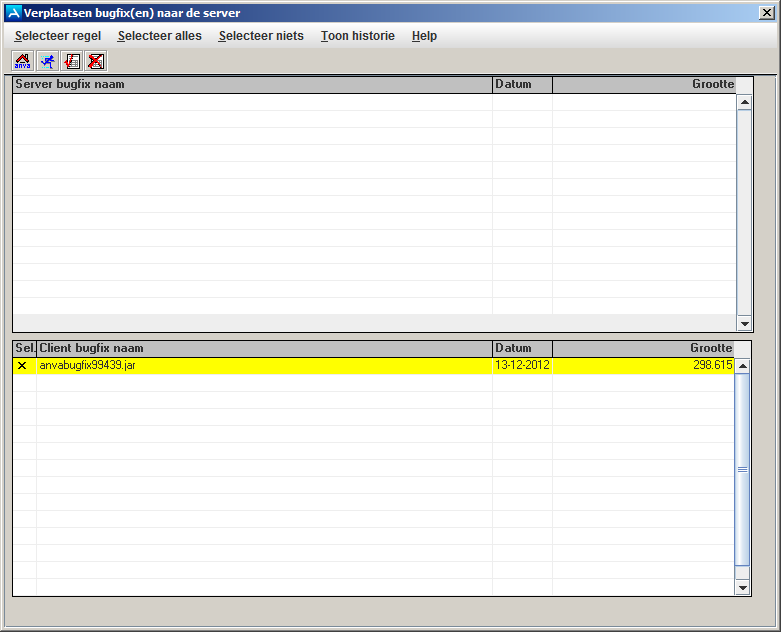Click the client list scrollbar thumb
Screen dimensions: 781x632
[x=742, y=468]
